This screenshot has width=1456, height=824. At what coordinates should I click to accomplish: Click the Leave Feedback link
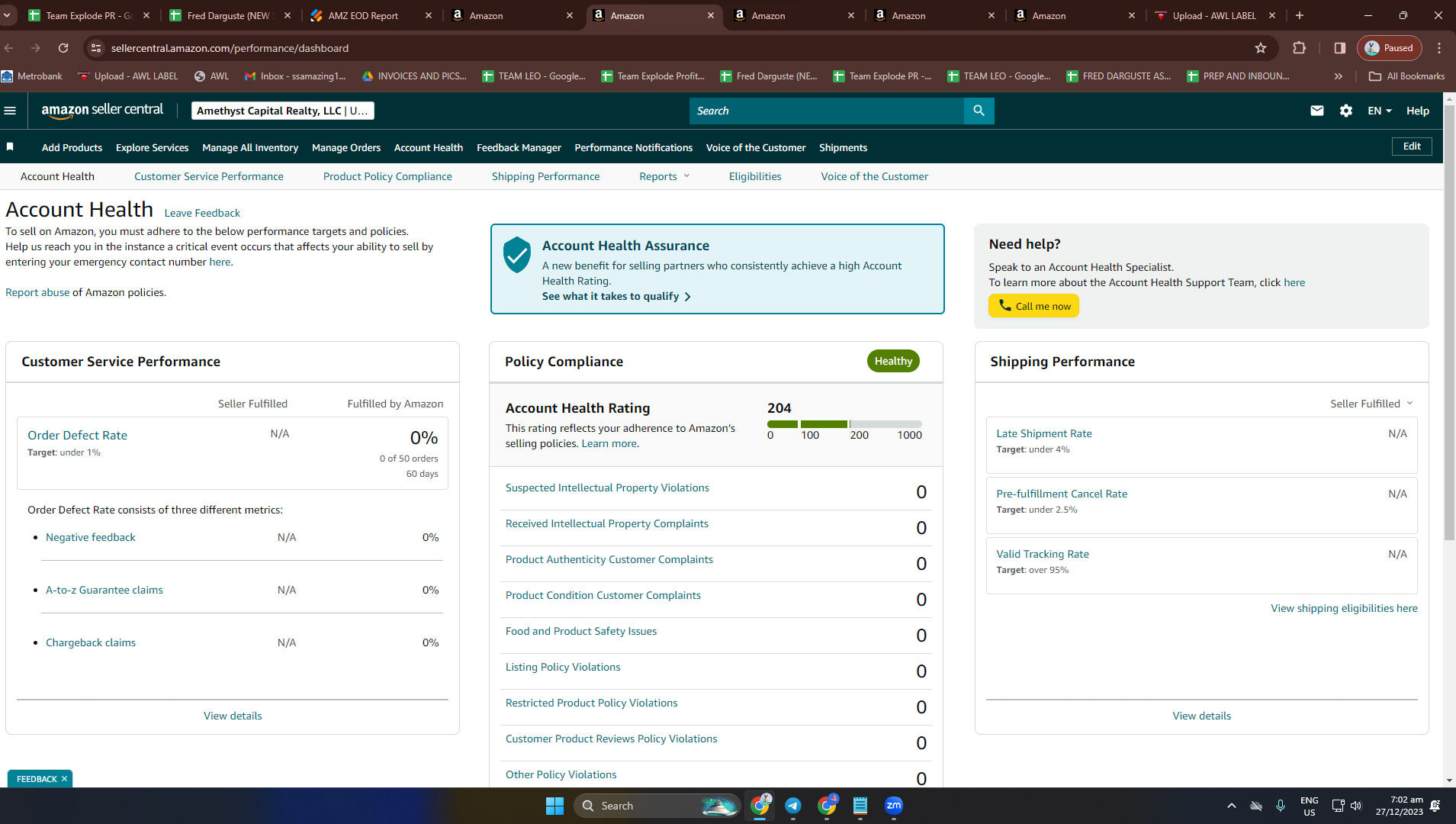[202, 213]
